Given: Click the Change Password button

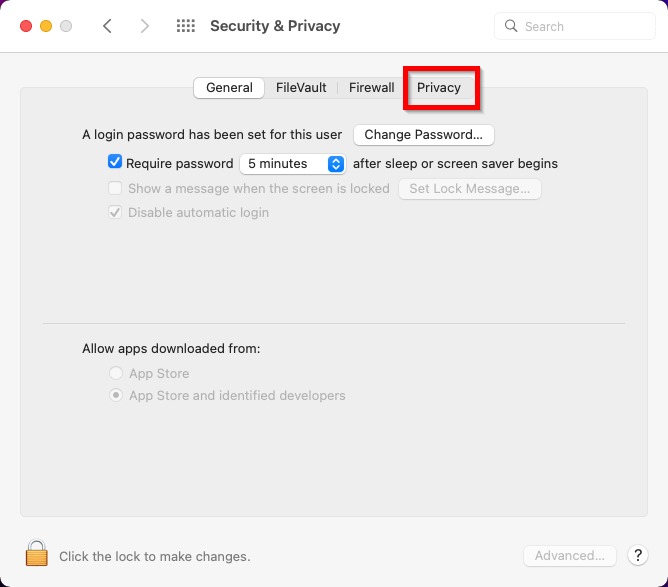Looking at the screenshot, I should tap(423, 134).
